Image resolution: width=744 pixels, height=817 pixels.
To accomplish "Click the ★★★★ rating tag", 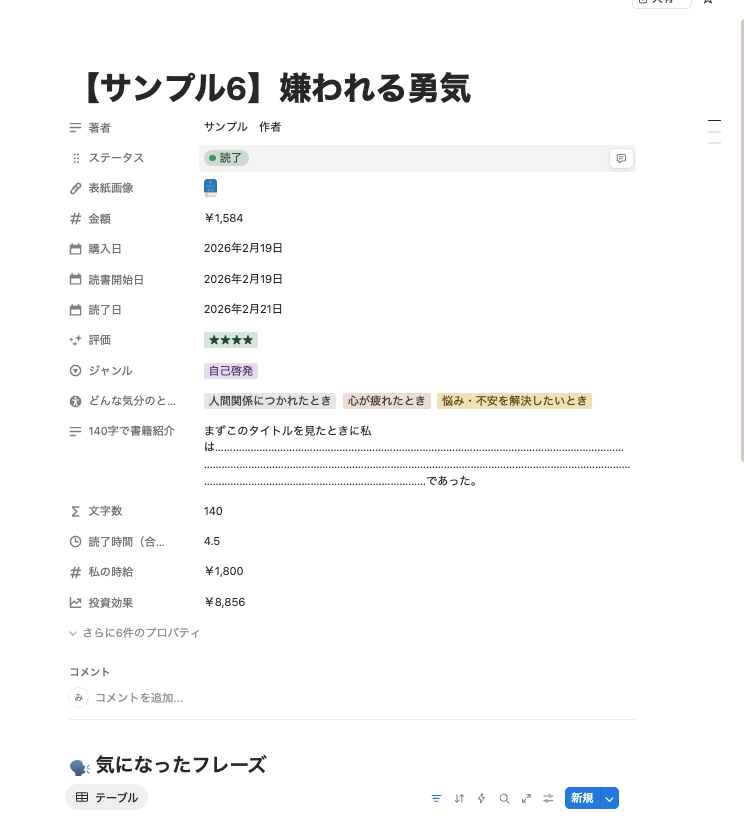I will pos(231,340).
